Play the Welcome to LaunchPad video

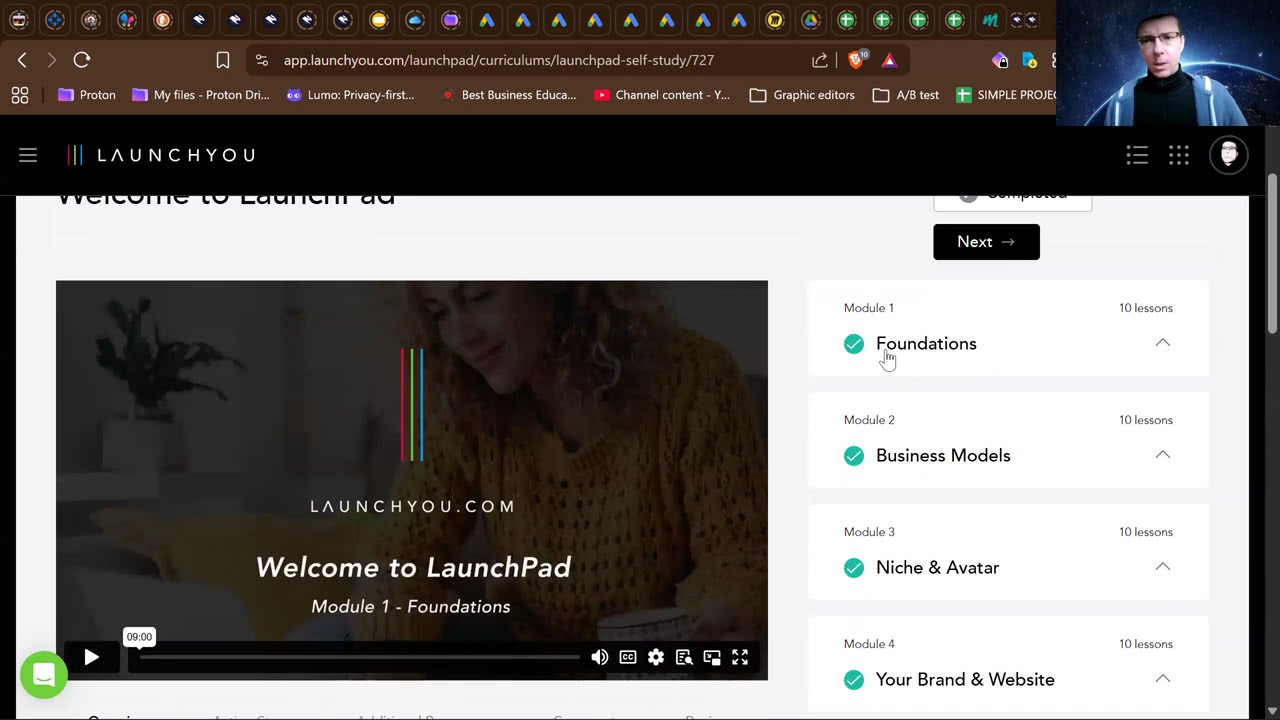point(91,657)
